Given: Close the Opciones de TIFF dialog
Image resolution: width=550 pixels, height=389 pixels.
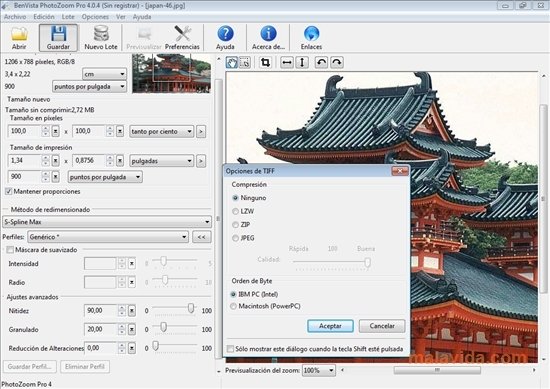Looking at the screenshot, I should coord(400,171).
